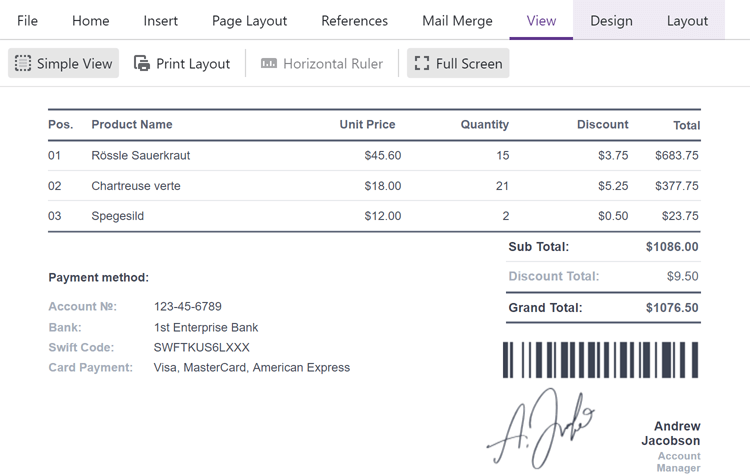Toggle the Simple View mode button

coord(64,63)
